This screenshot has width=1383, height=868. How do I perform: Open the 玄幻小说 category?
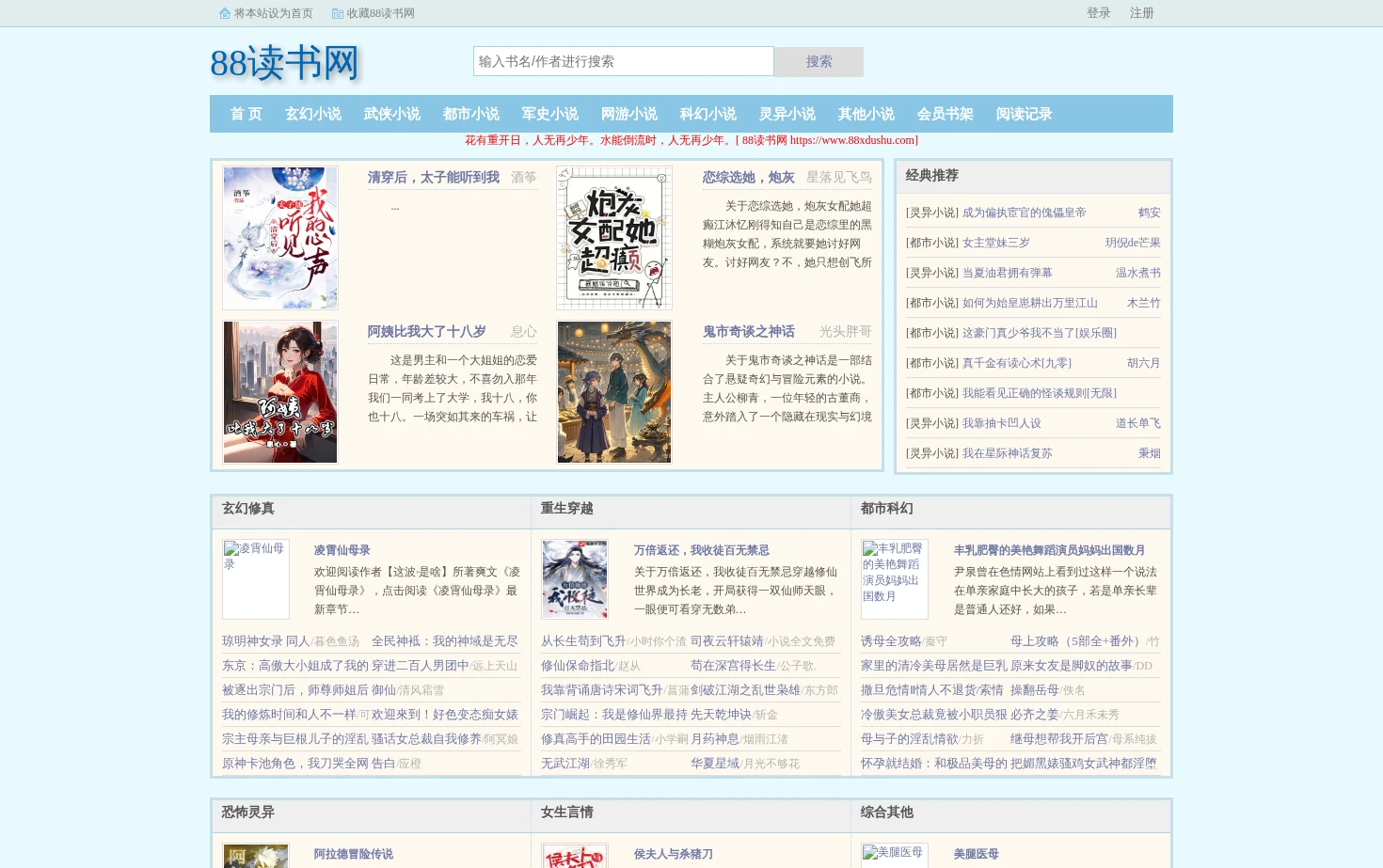(x=313, y=114)
